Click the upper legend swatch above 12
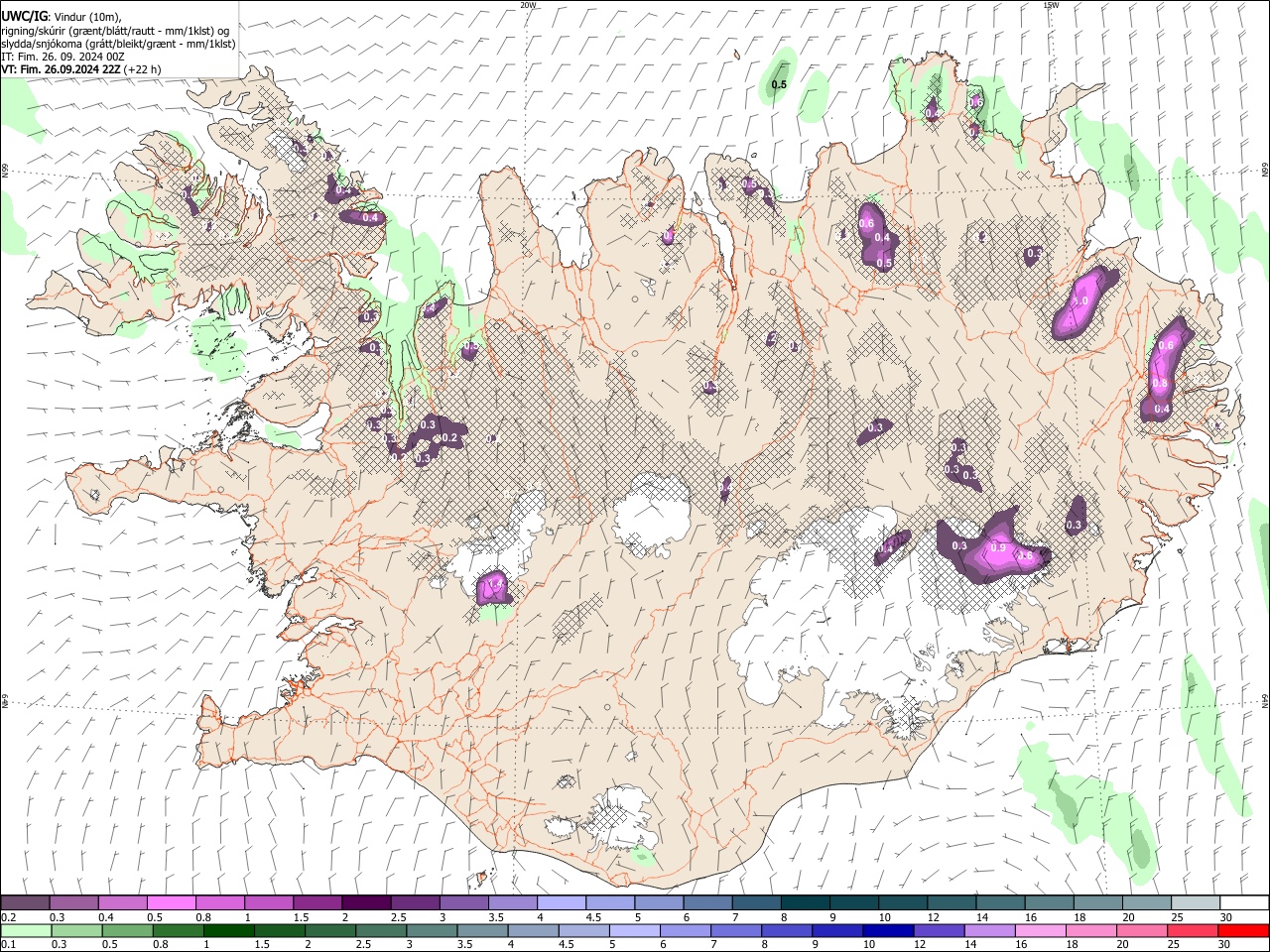 (x=951, y=903)
